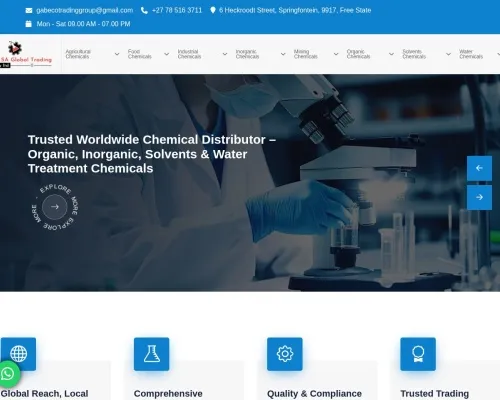This screenshot has width=500, height=400.
Task: Click the Comprehensive card title
Action: [168, 394]
